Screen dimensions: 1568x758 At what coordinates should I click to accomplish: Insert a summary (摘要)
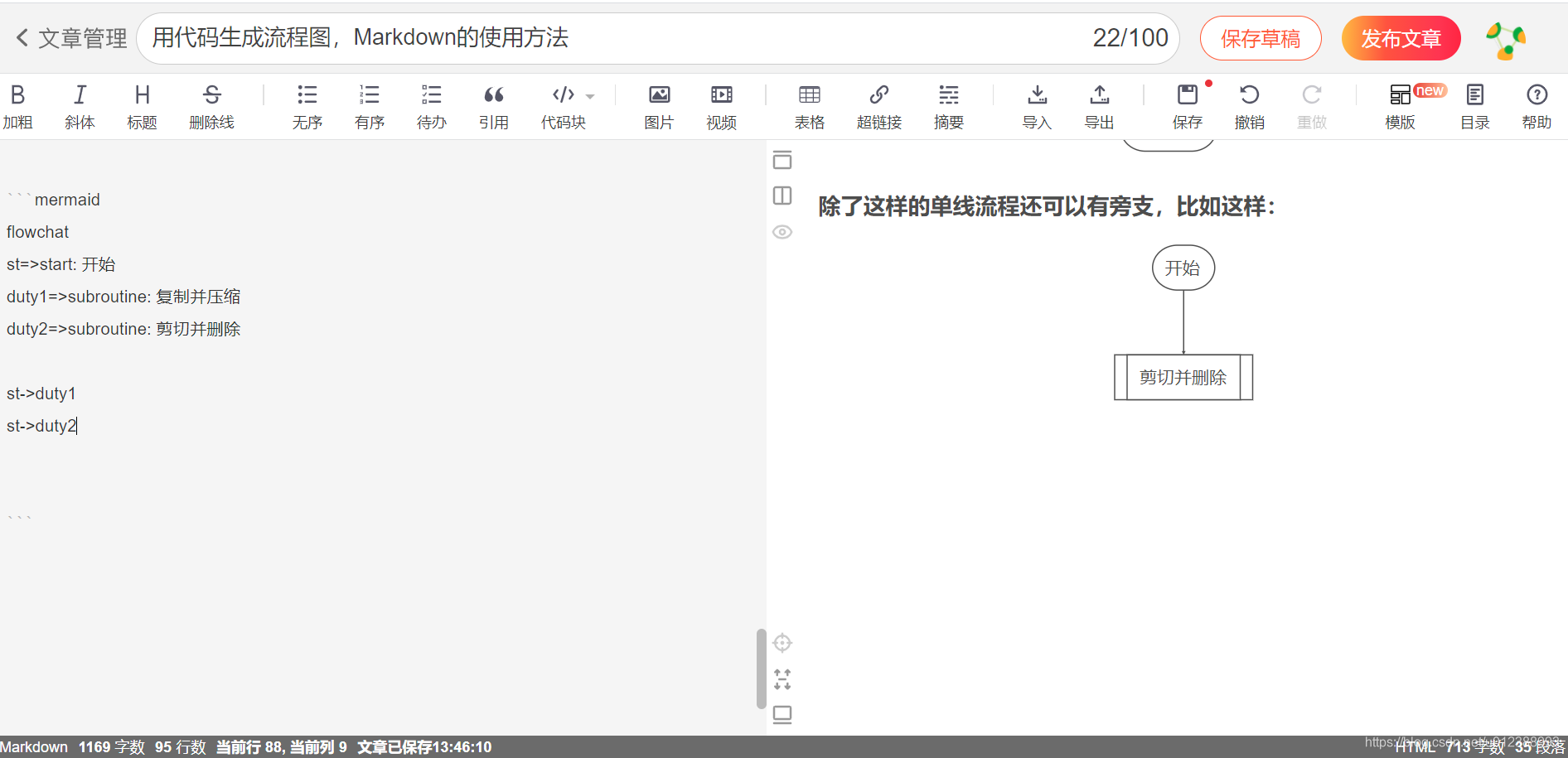(949, 107)
